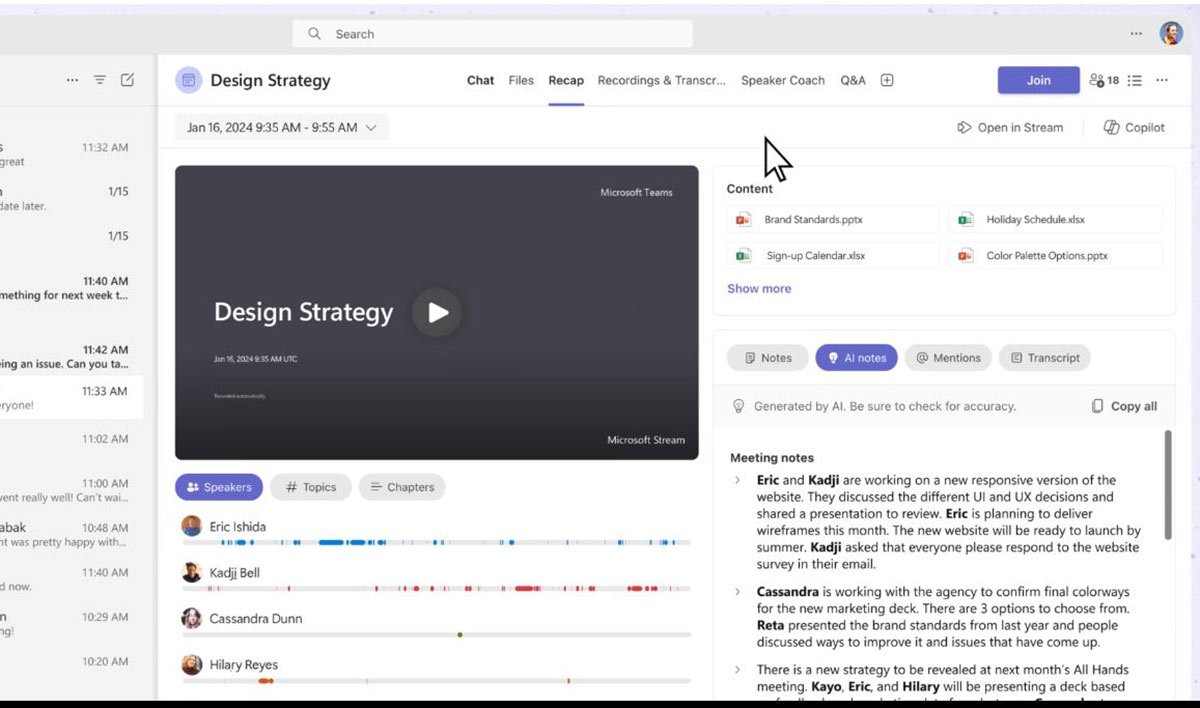
Task: Play the Design Strategy recording
Action: pyautogui.click(x=437, y=312)
